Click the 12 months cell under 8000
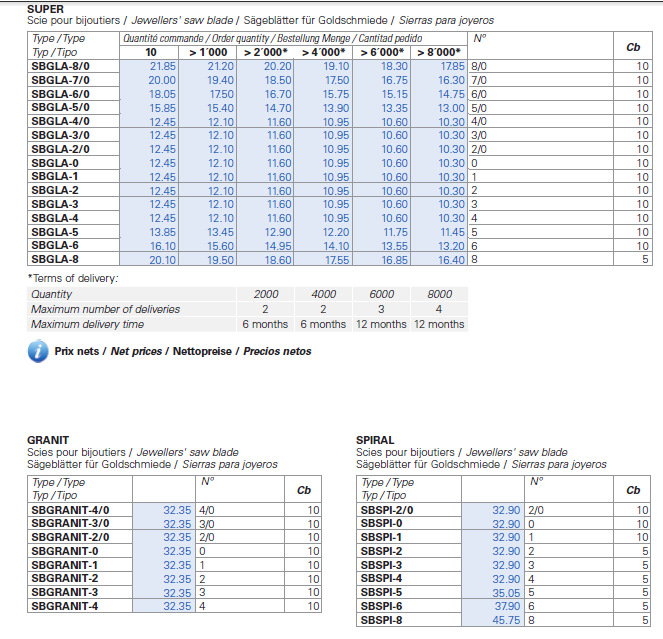Viewport: 663px width, 639px height. click(439, 324)
